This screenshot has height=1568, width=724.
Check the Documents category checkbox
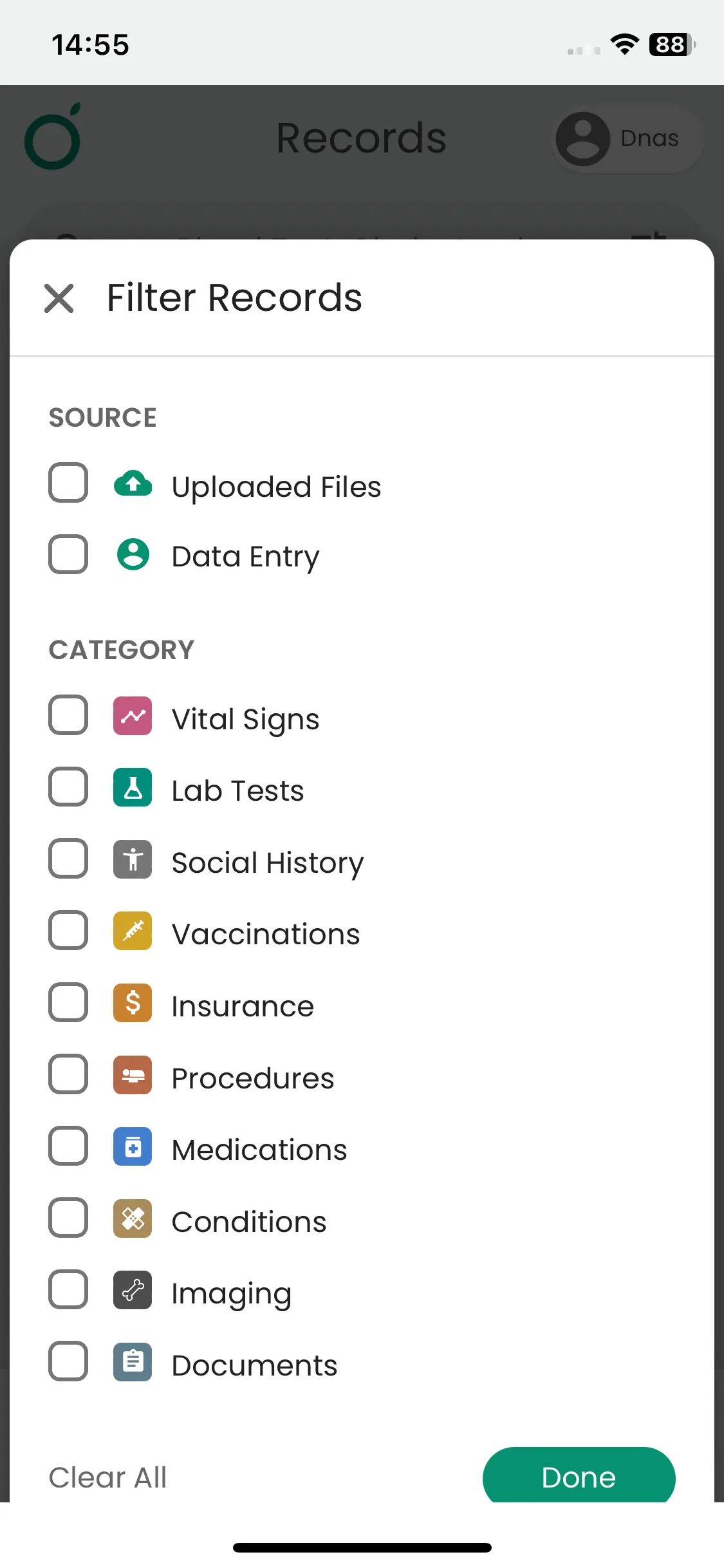pos(68,1361)
